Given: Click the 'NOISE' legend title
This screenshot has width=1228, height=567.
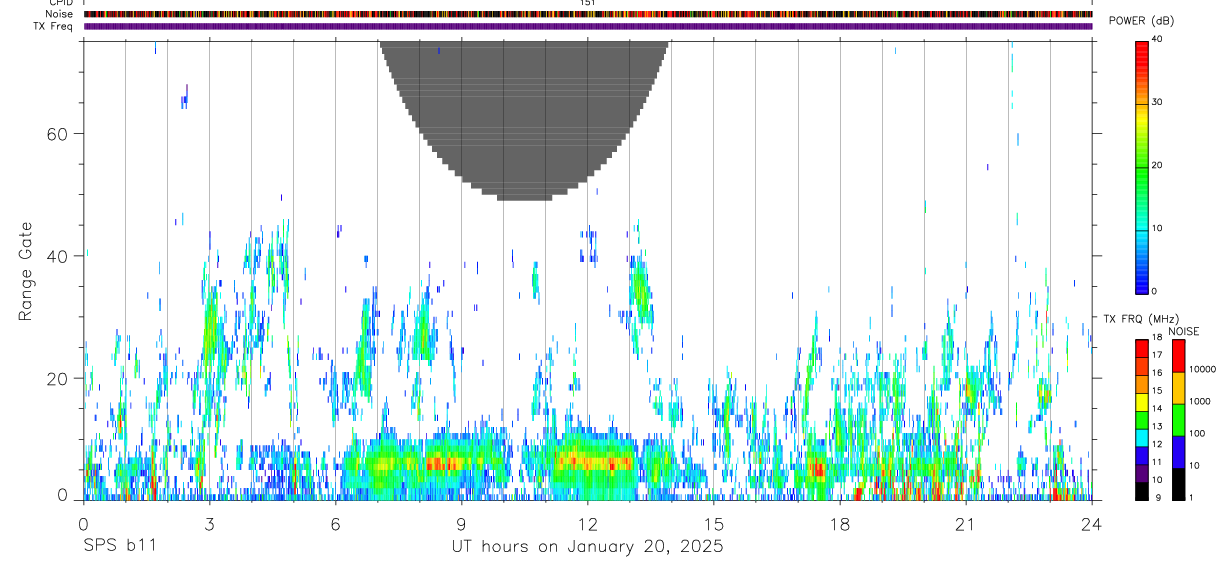Looking at the screenshot, I should tap(1184, 332).
